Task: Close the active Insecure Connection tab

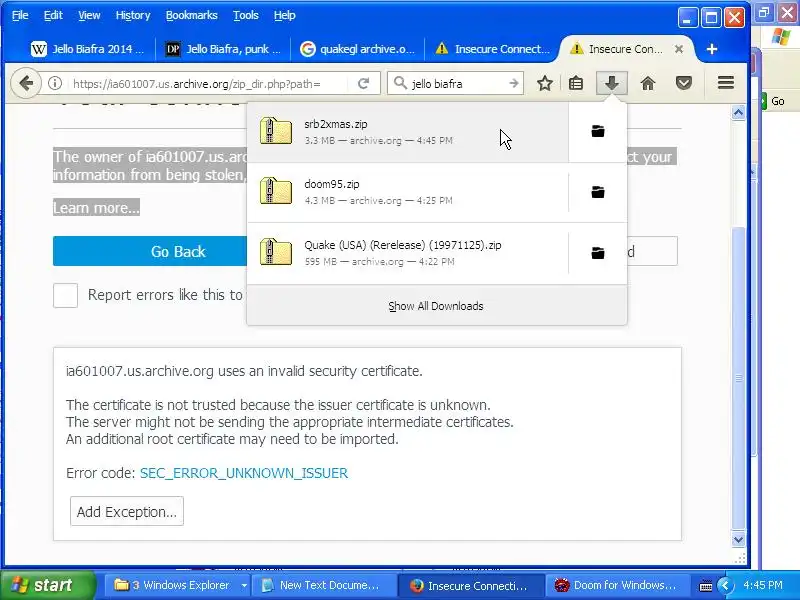Action: point(679,49)
